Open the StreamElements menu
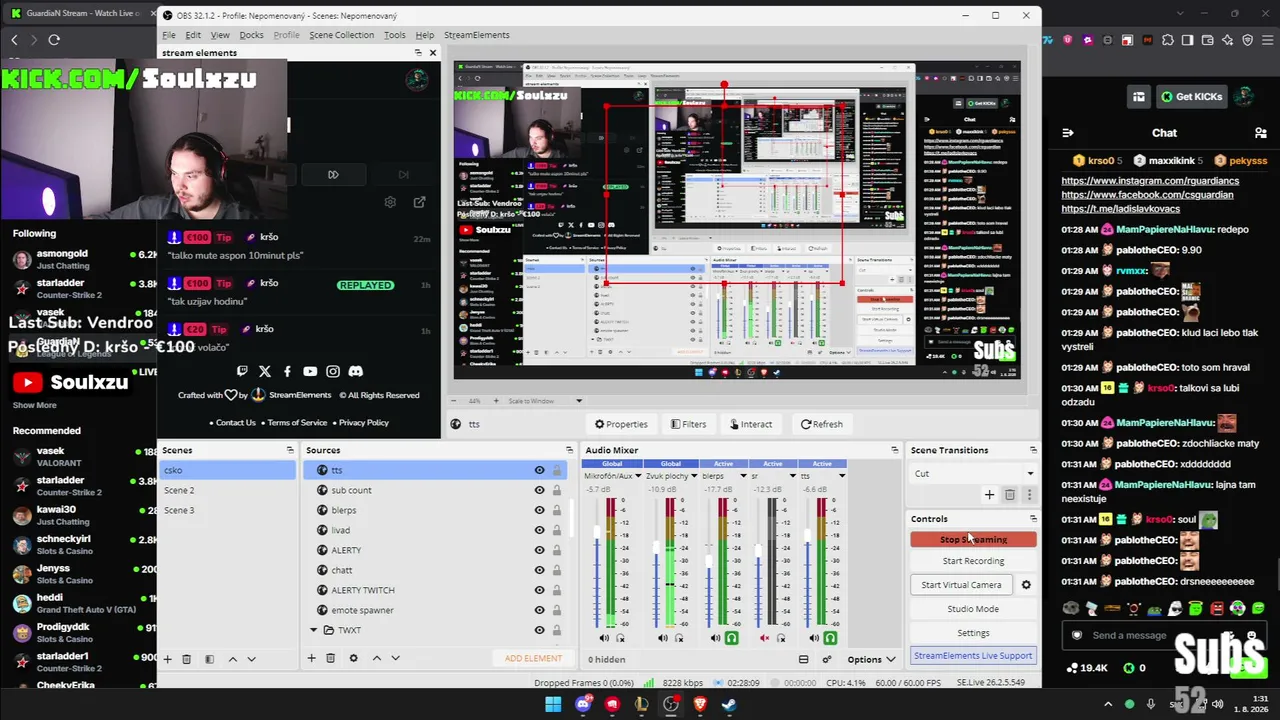Viewport: 1280px width, 720px height. coord(477,35)
